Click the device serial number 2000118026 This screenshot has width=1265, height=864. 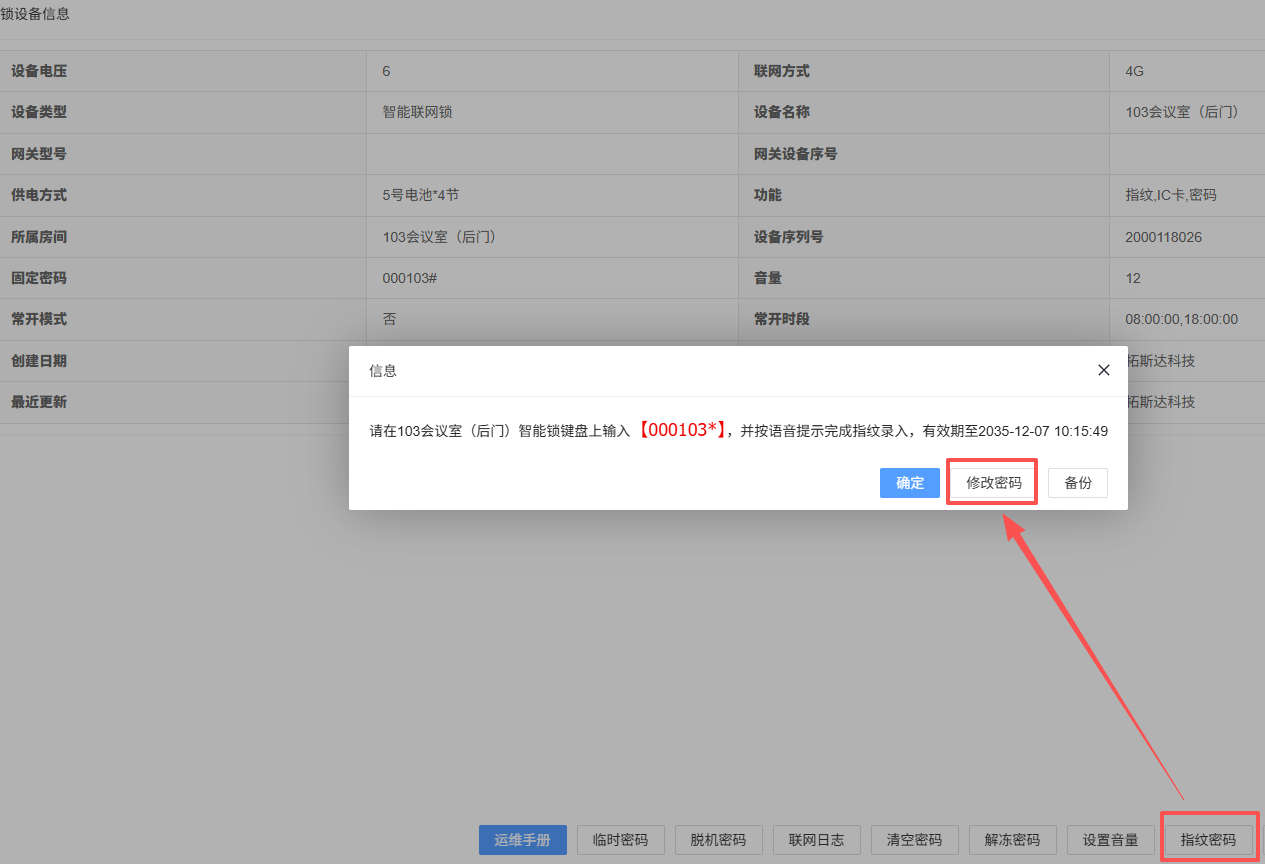pyautogui.click(x=1163, y=237)
